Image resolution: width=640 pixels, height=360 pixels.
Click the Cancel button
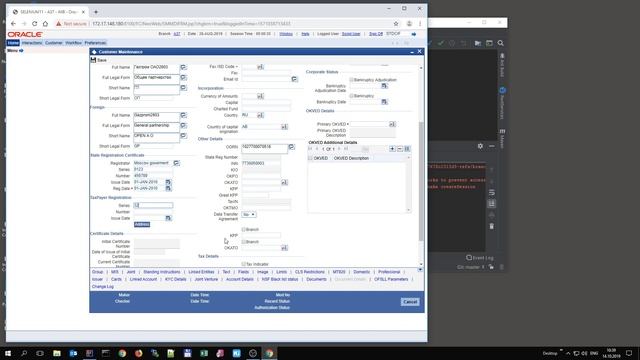(410, 302)
